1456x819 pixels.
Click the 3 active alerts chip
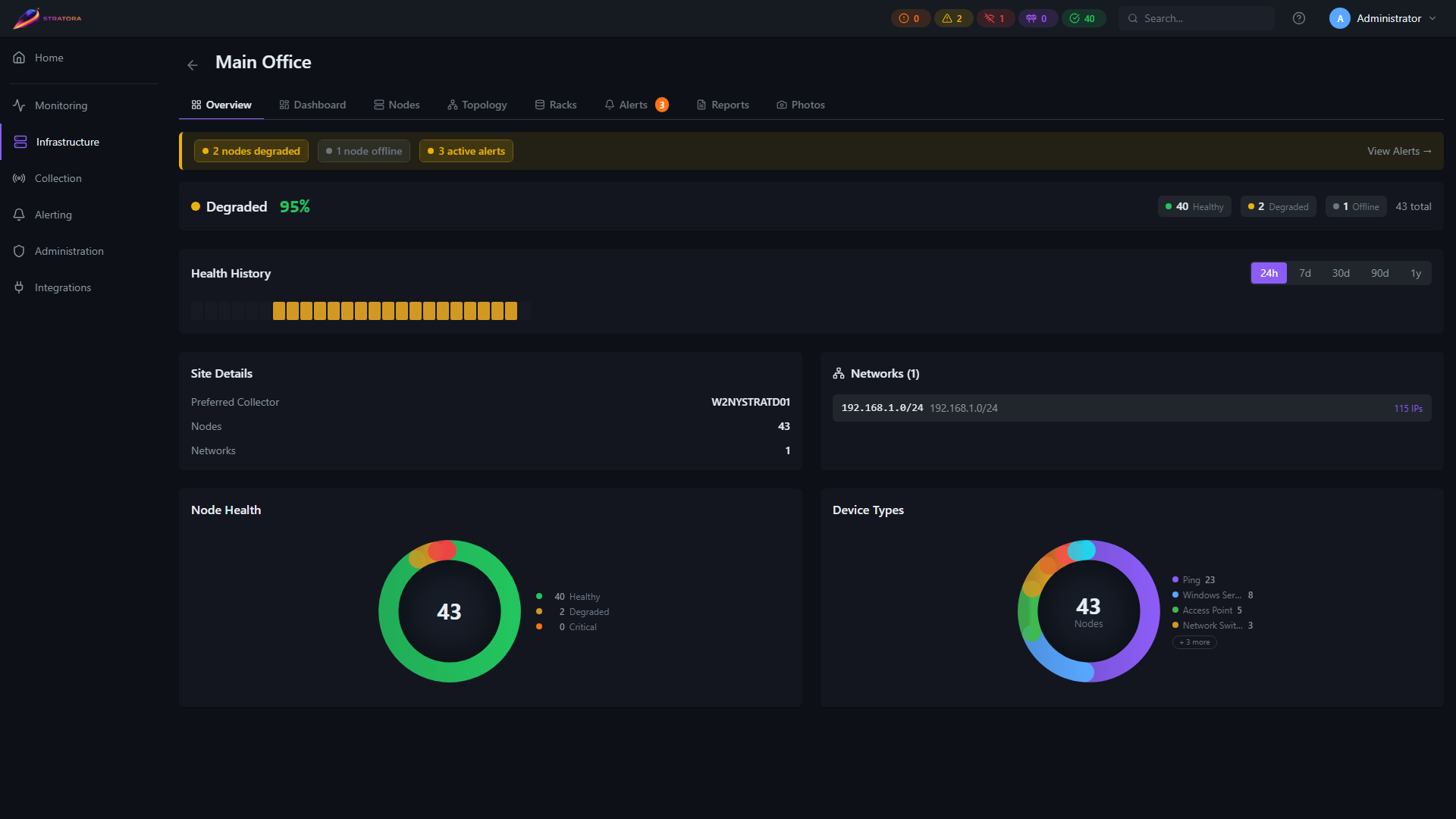click(x=466, y=151)
